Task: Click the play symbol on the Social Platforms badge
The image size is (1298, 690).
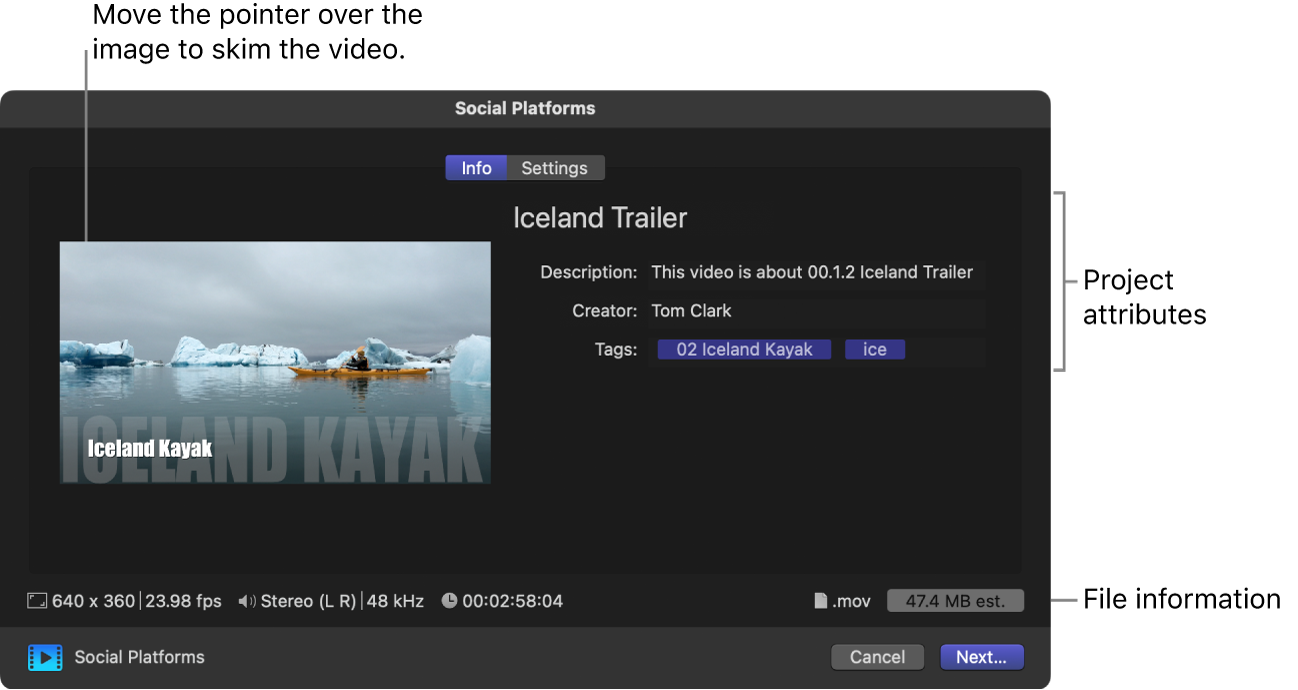Action: pyautogui.click(x=47, y=657)
